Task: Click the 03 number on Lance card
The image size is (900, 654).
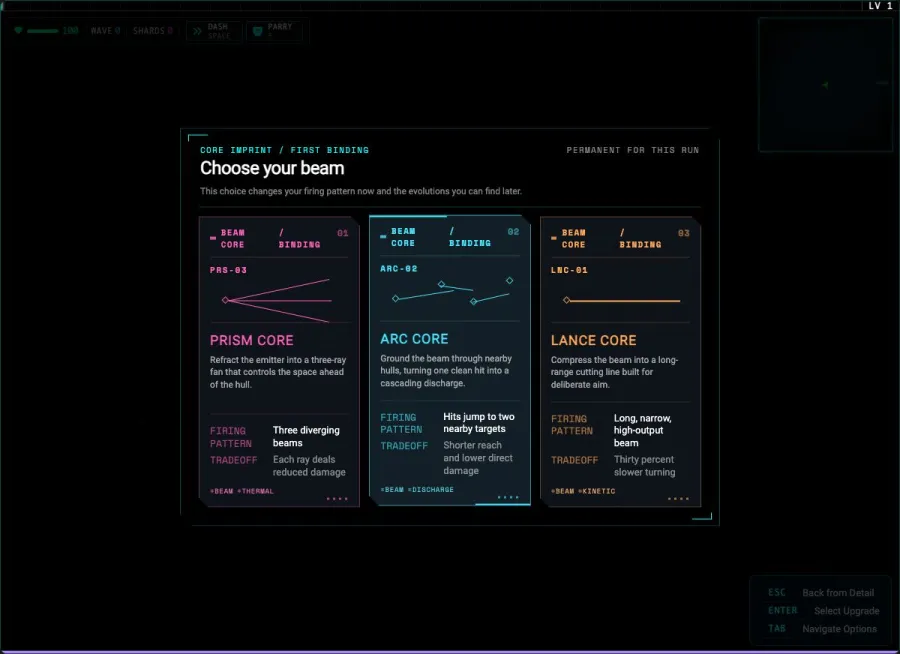Action: click(x=684, y=233)
